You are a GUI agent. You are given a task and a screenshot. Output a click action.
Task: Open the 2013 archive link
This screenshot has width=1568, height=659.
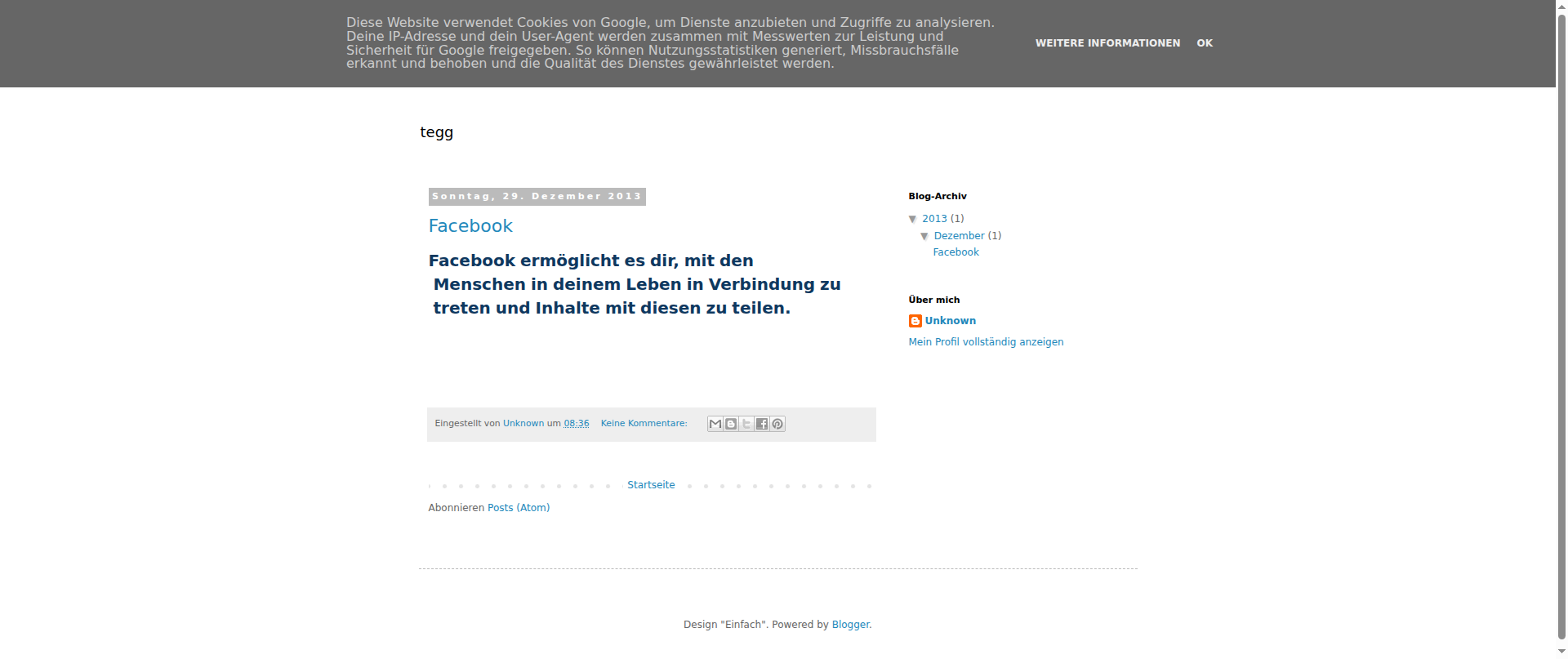934,219
